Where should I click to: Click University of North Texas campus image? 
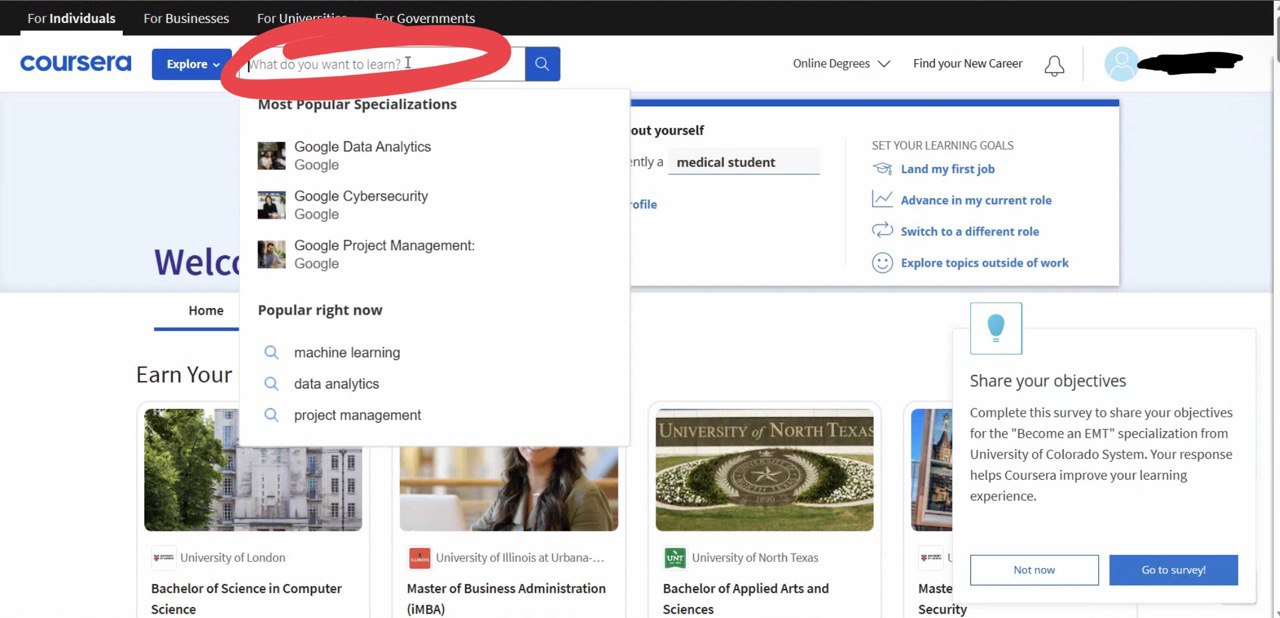coord(765,470)
